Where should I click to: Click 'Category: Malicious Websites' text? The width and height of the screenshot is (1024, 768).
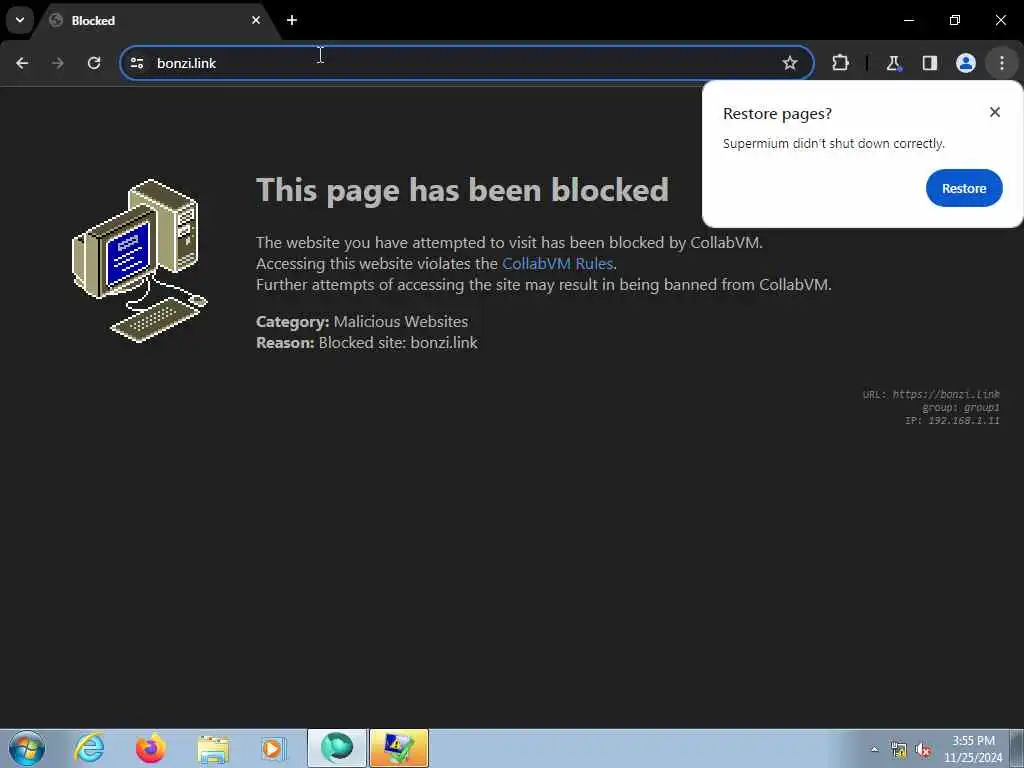(362, 321)
